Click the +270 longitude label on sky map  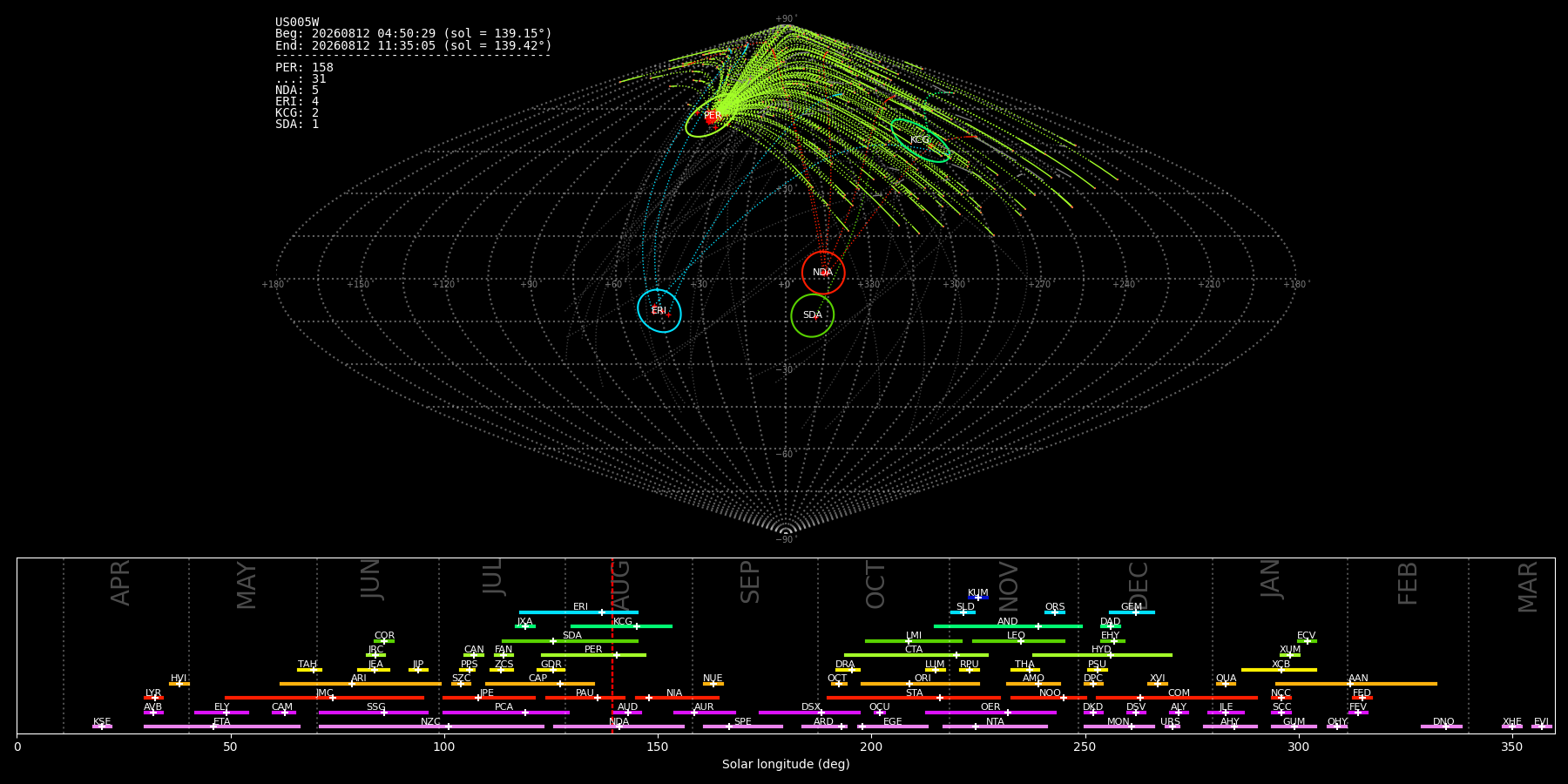[1038, 284]
